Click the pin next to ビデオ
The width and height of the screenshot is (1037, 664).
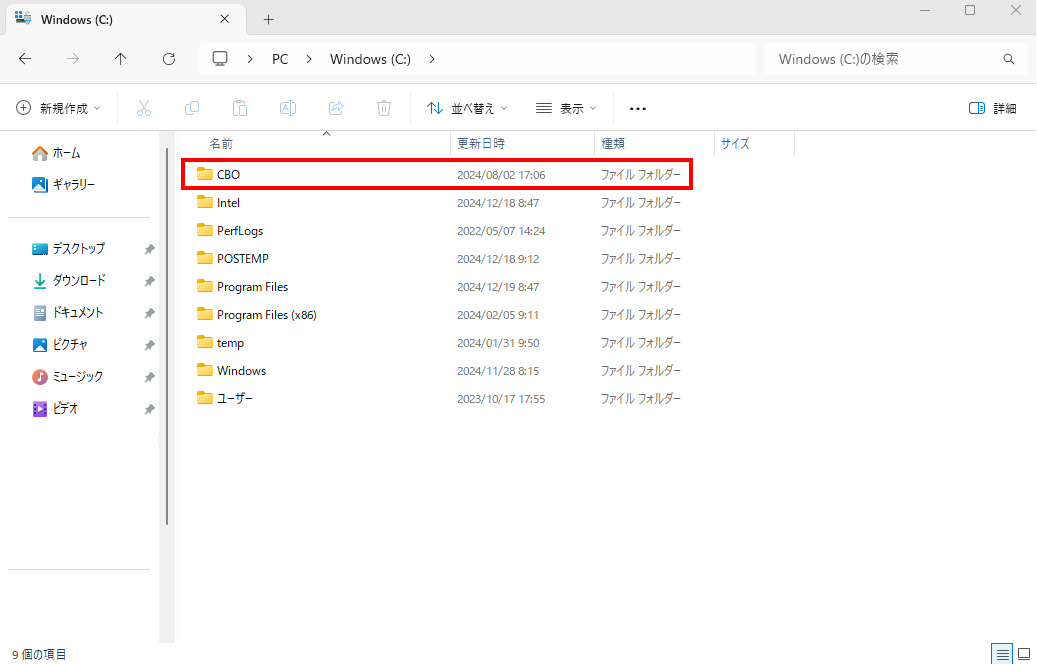point(149,409)
